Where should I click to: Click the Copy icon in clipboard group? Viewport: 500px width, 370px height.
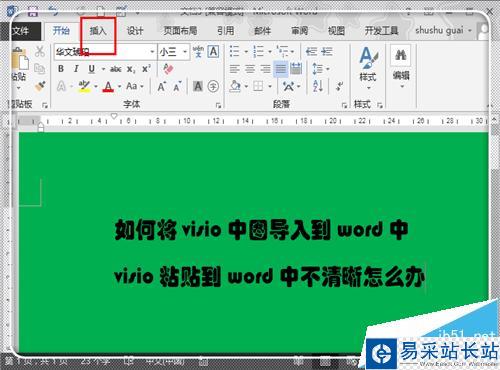click(40, 69)
